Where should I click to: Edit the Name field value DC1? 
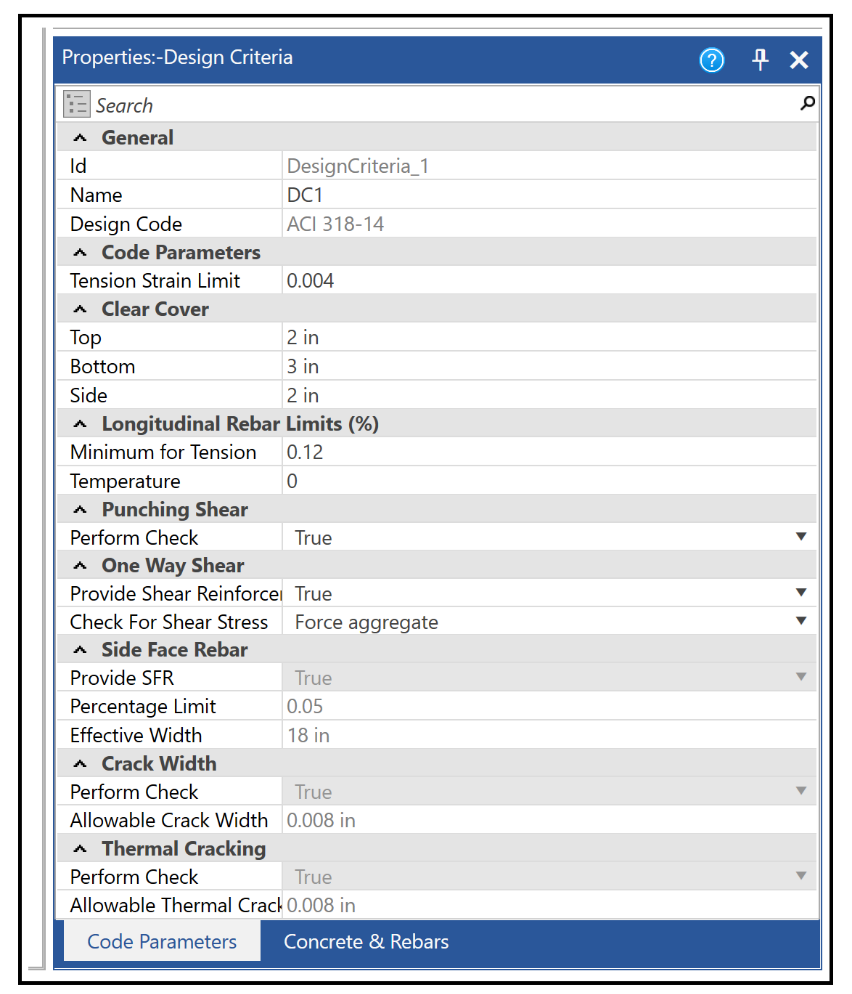click(549, 195)
